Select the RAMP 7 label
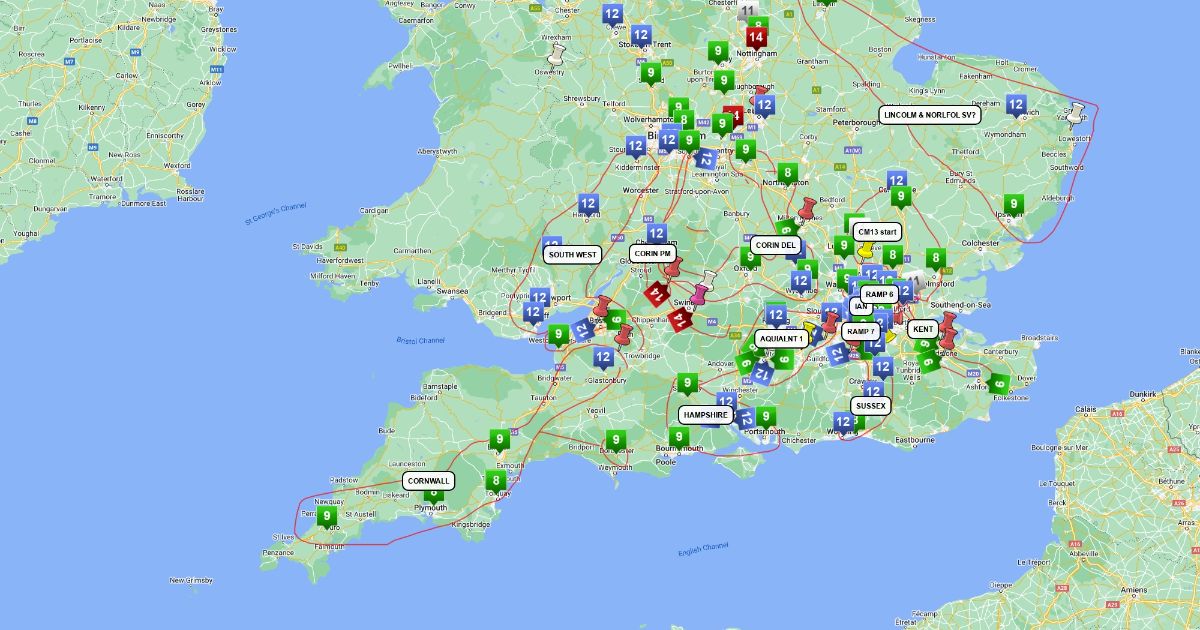This screenshot has height=630, width=1200. 860,331
